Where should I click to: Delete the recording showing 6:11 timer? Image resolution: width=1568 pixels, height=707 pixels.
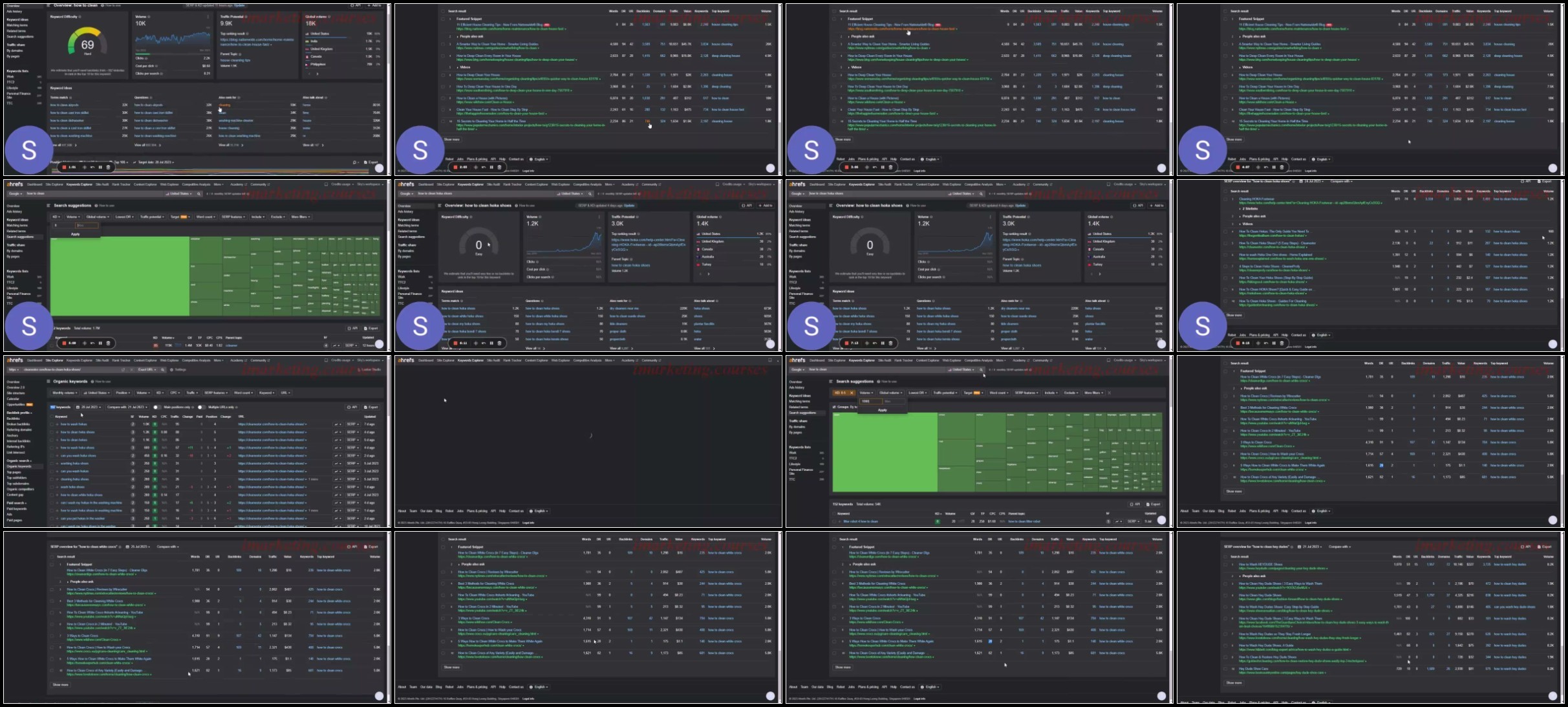click(499, 343)
